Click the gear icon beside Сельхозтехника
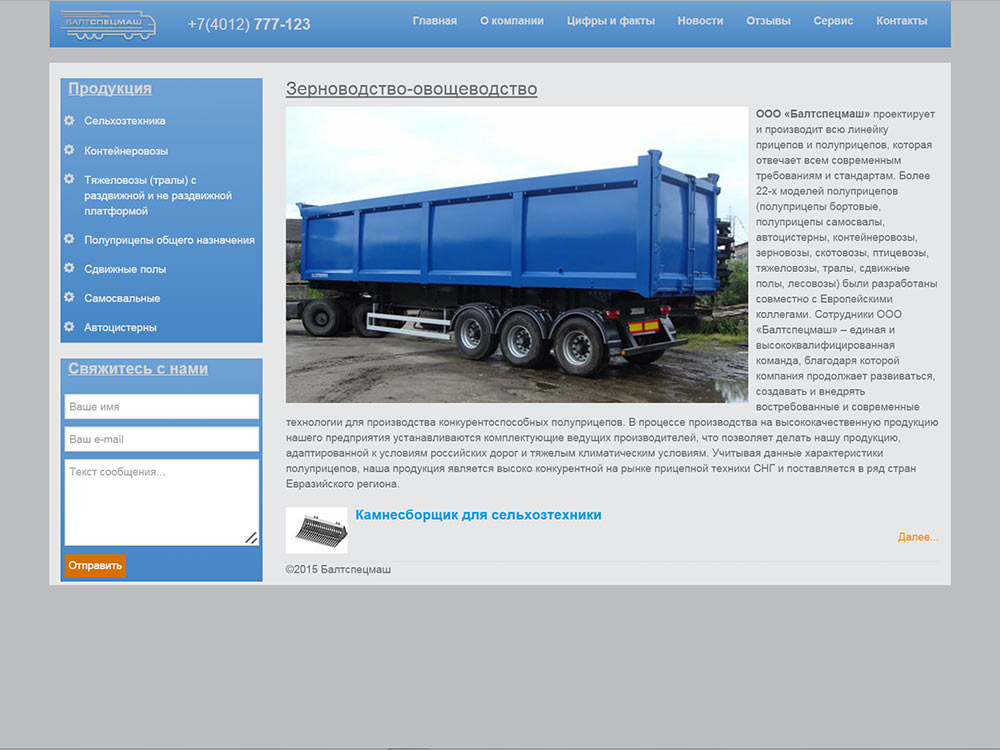This screenshot has height=750, width=1000. pyautogui.click(x=70, y=120)
